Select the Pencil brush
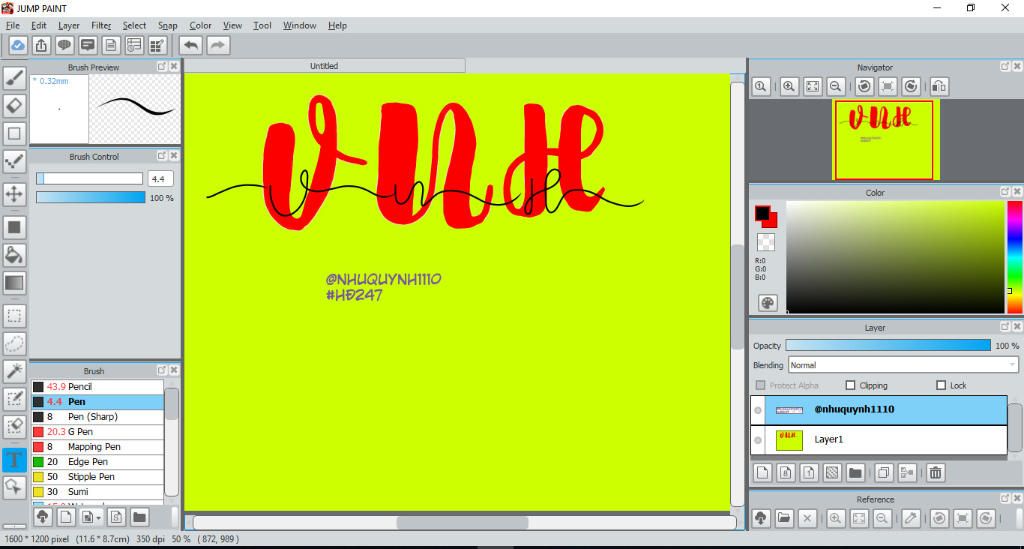Image resolution: width=1024 pixels, height=549 pixels. click(x=97, y=386)
